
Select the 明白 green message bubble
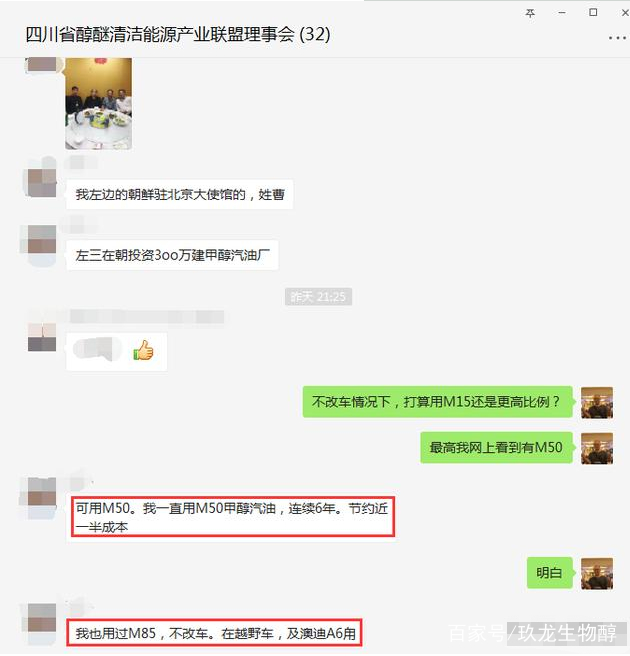point(549,573)
